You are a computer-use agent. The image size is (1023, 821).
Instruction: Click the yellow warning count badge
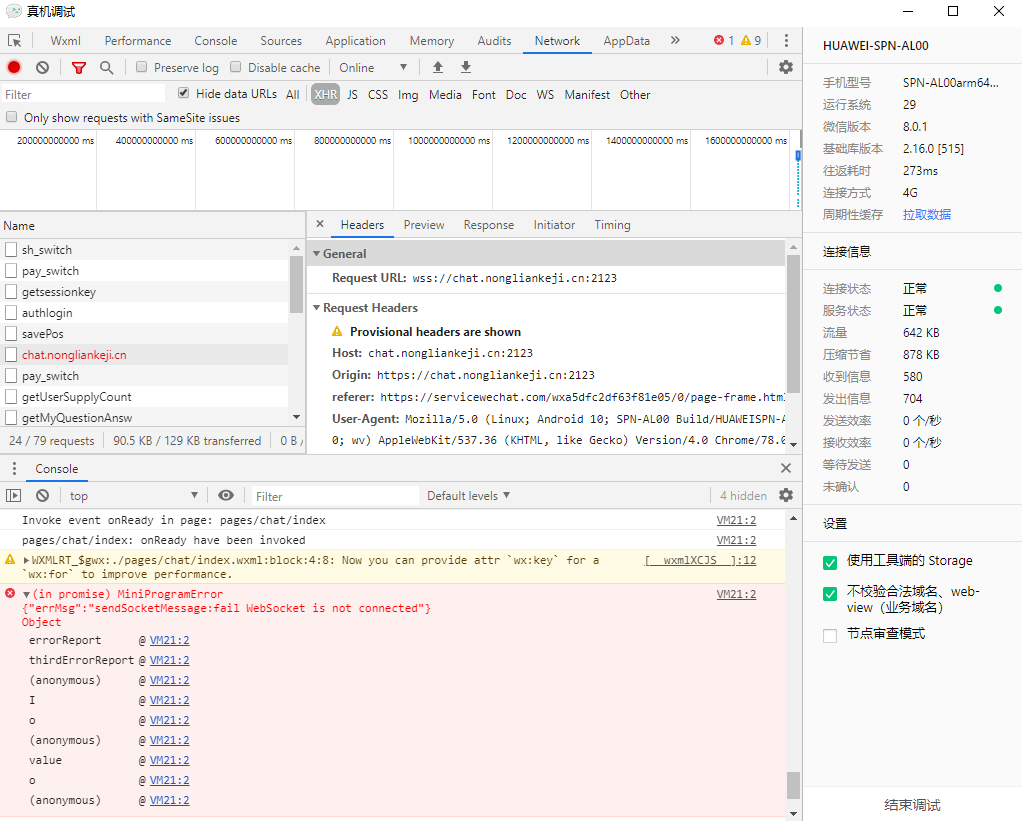tap(751, 40)
